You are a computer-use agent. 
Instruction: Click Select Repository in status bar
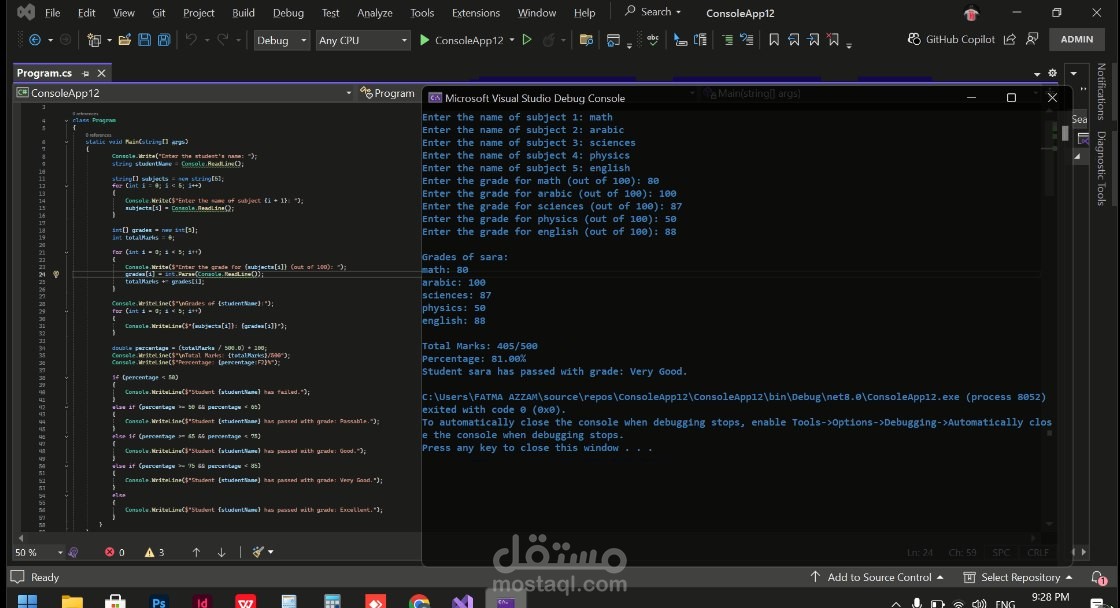tap(1018, 577)
